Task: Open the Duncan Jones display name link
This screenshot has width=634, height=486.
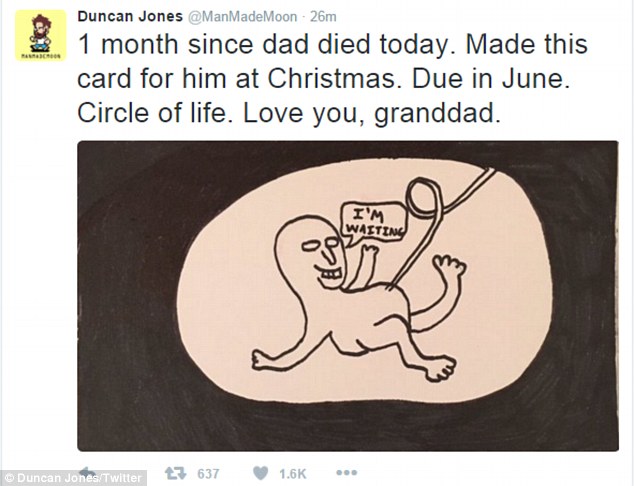Action: (x=130, y=17)
